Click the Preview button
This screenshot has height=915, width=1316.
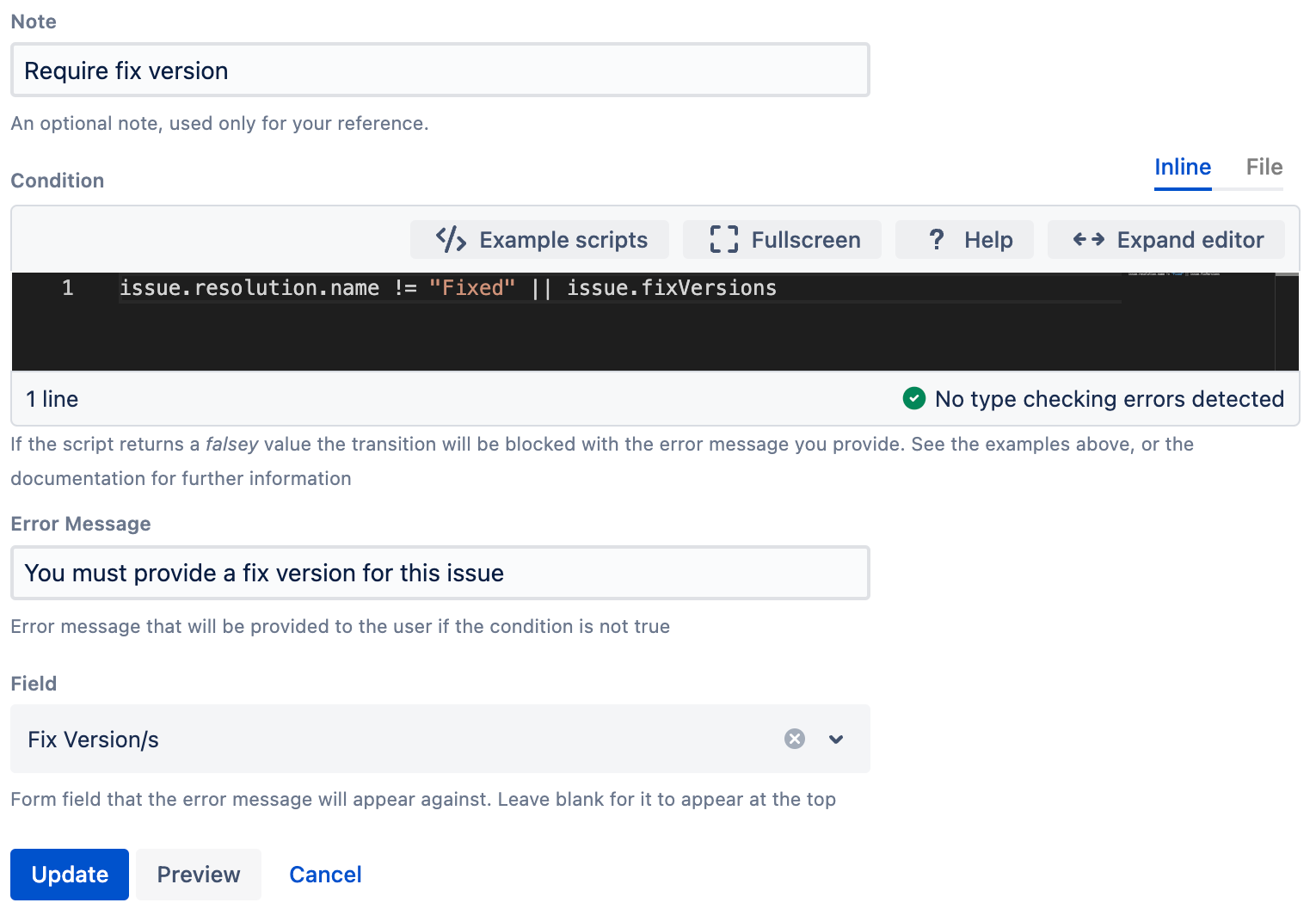click(x=199, y=875)
